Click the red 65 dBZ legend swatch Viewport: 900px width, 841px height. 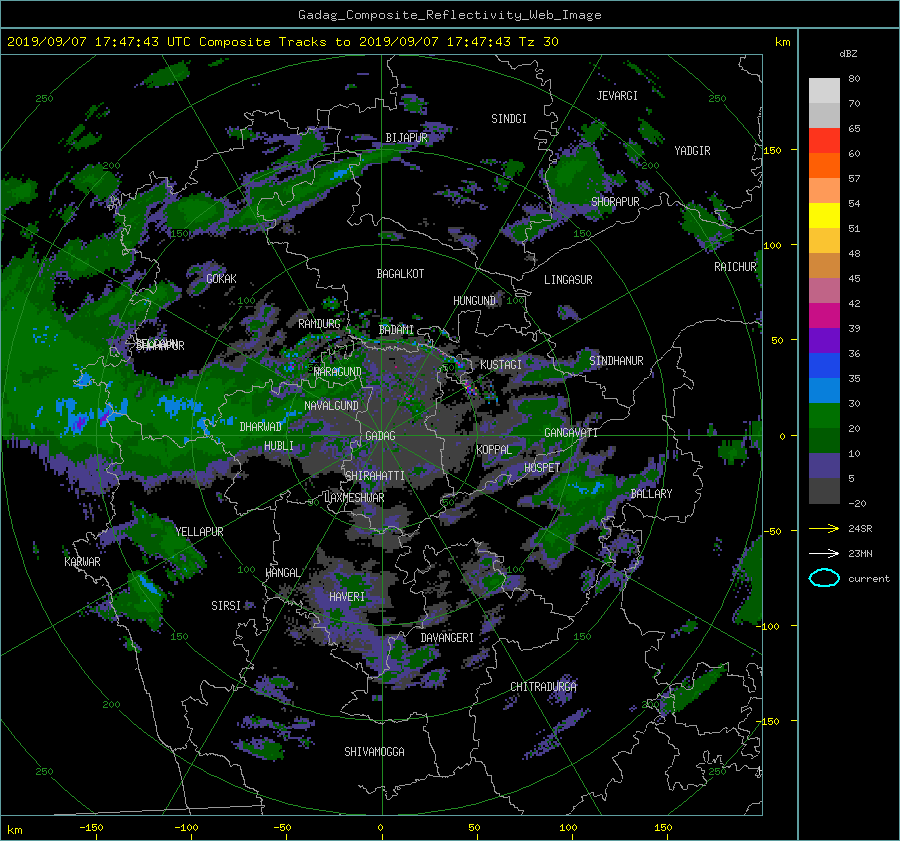point(824,140)
